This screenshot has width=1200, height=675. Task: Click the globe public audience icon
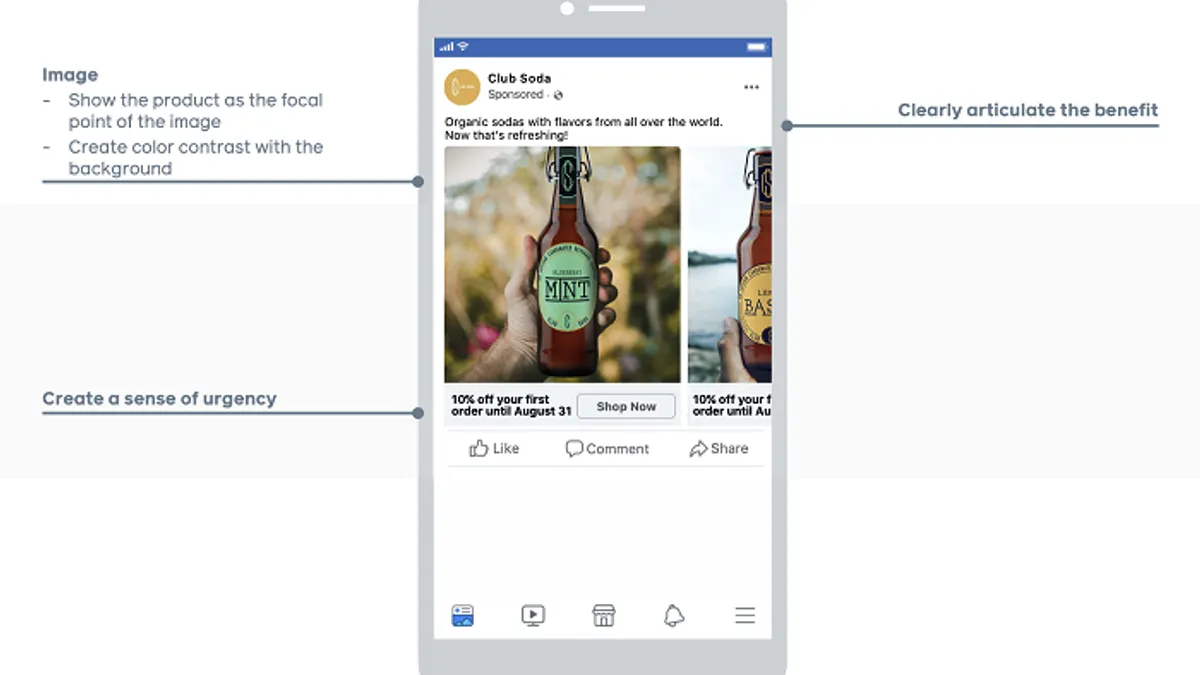click(x=558, y=95)
